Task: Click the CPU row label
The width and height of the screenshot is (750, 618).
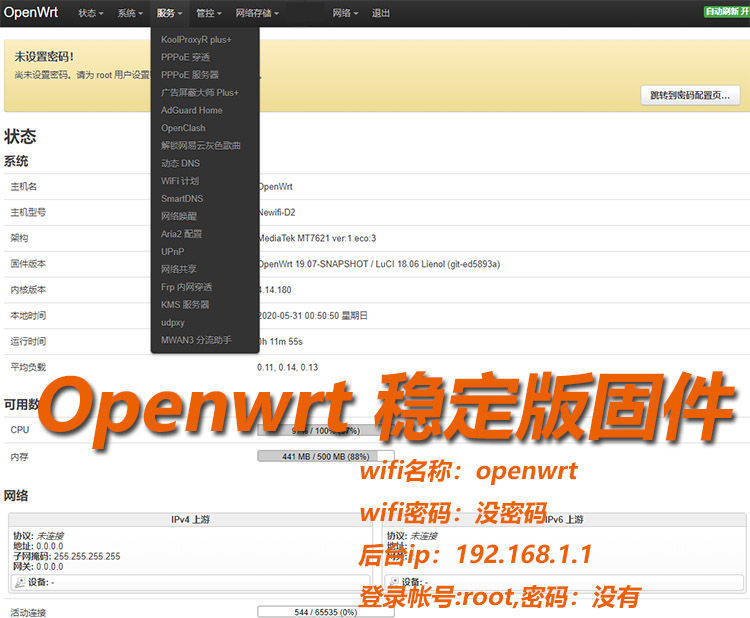Action: (20, 430)
